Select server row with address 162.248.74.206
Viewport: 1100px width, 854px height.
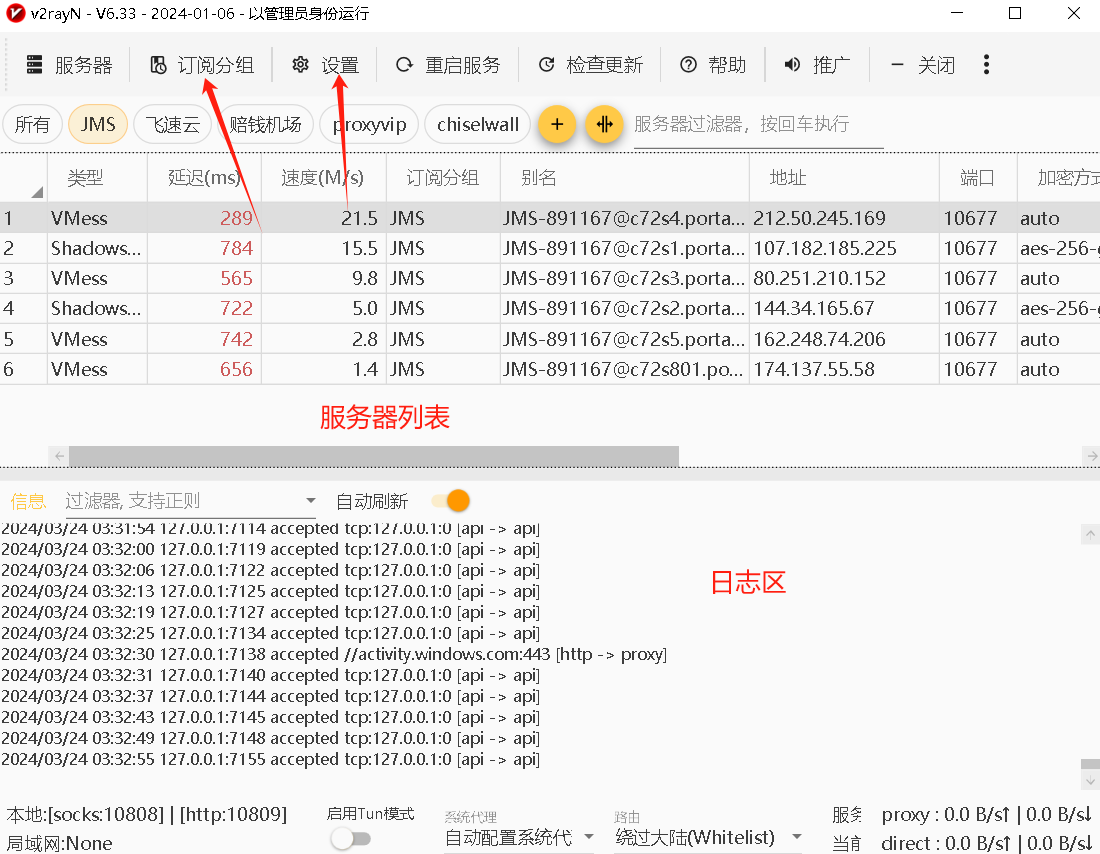coord(550,339)
